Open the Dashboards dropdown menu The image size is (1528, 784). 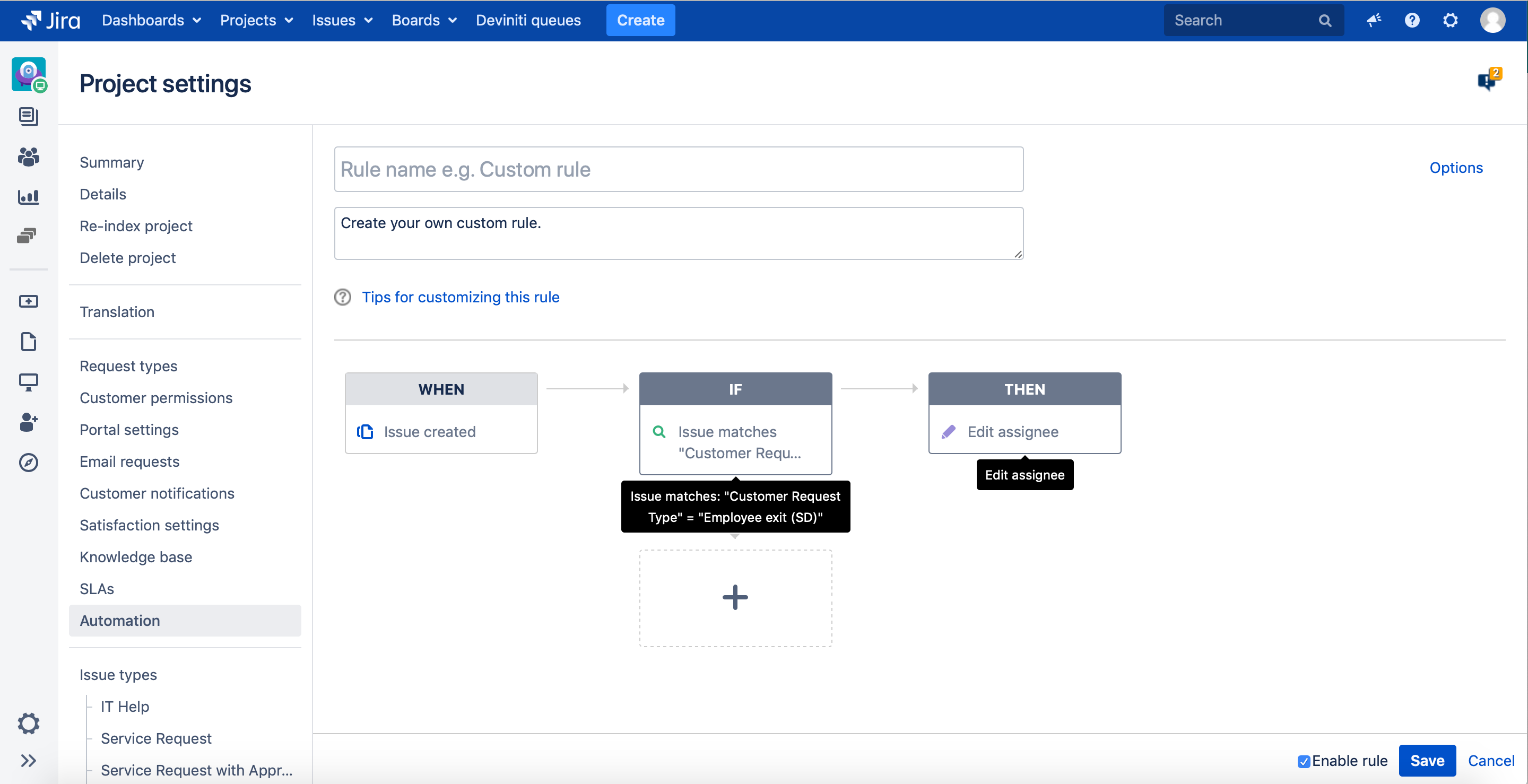point(151,20)
